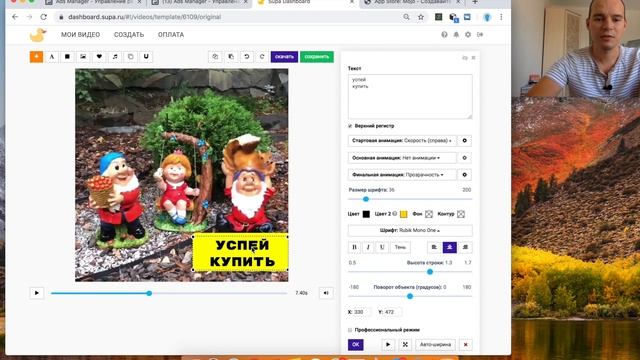Open the ОПЛАТА menu item
The image size is (640, 360).
[x=171, y=35]
